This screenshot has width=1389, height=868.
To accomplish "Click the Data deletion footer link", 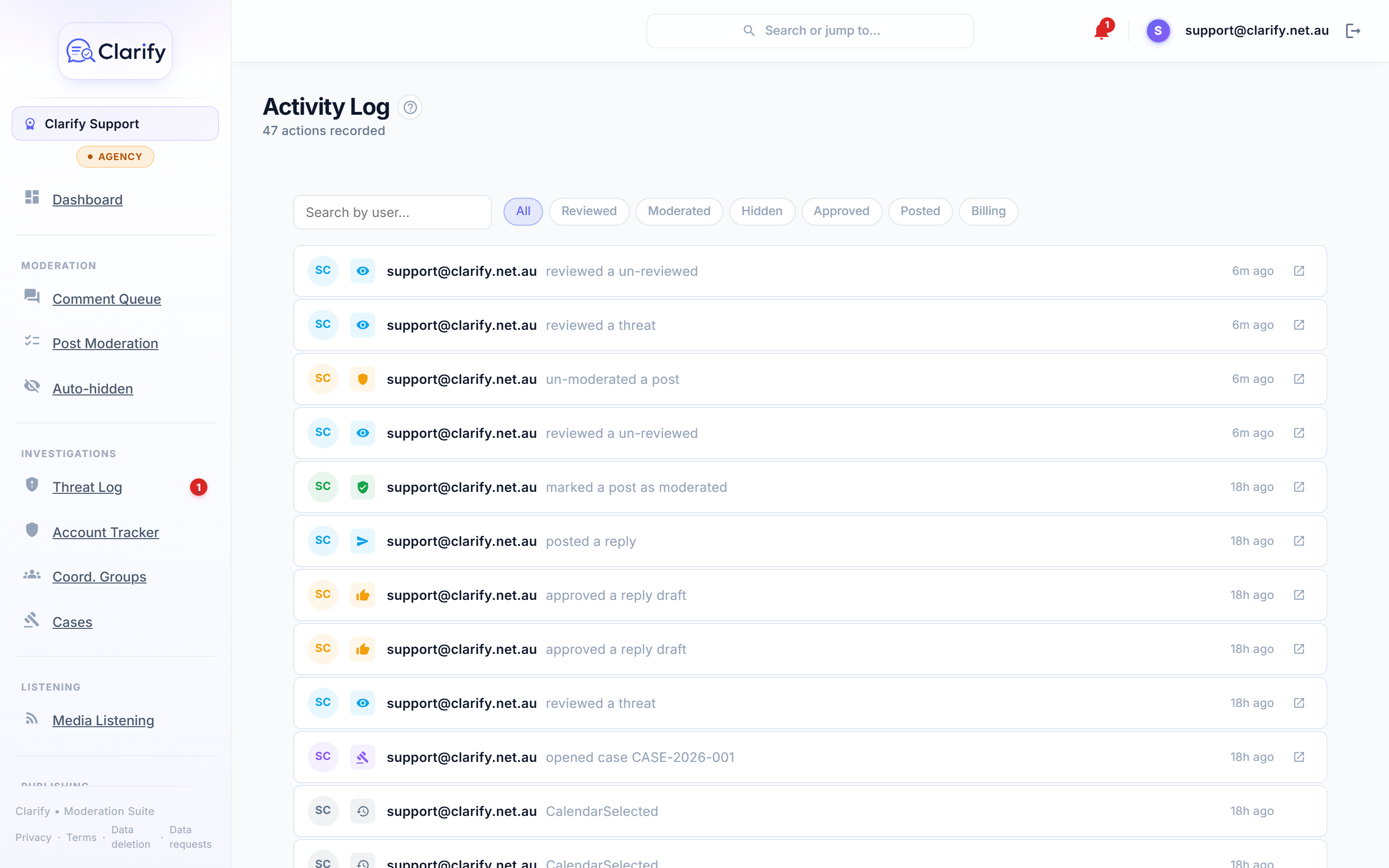I will pyautogui.click(x=131, y=837).
